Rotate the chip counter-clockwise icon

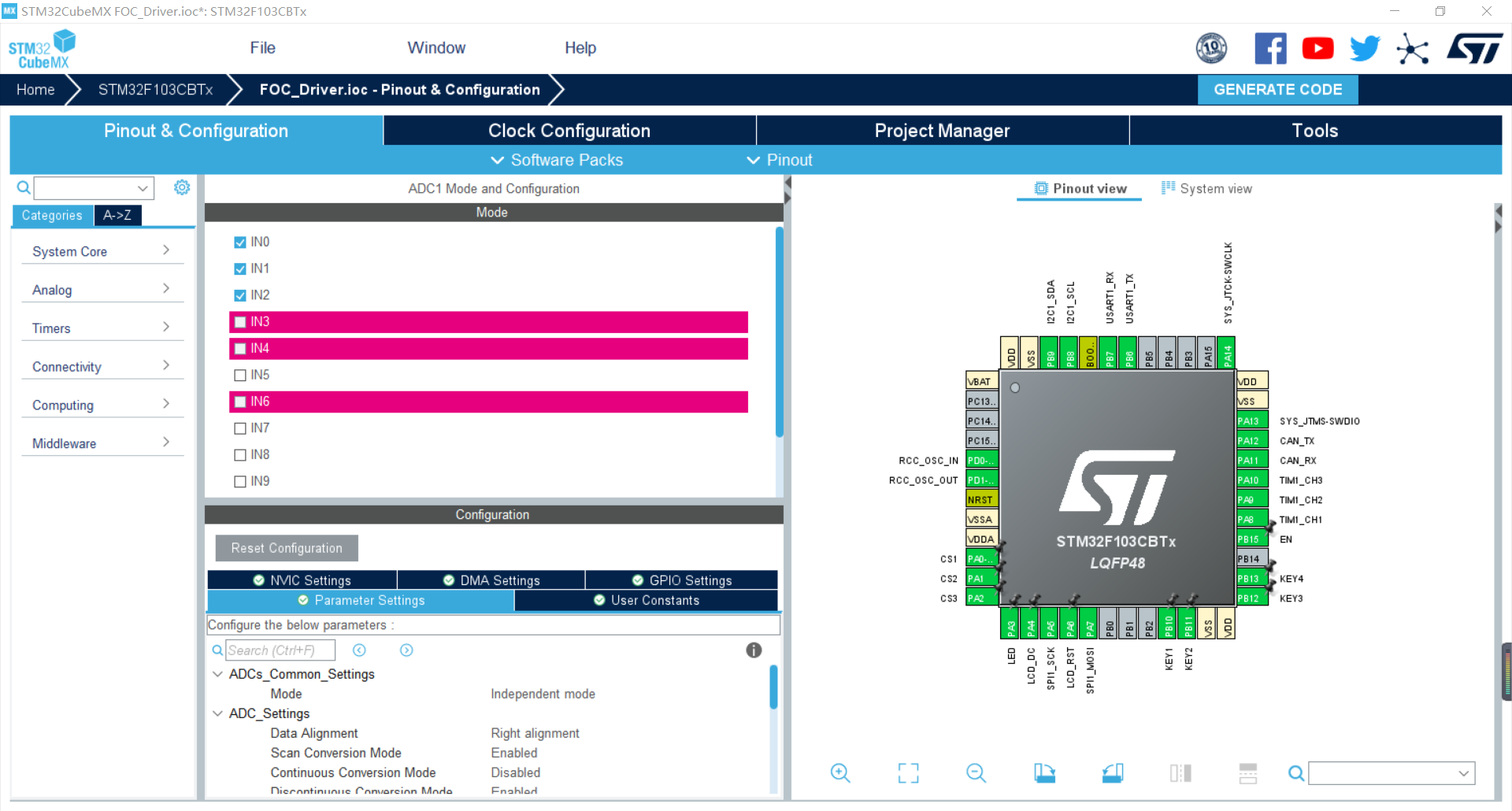(x=1113, y=773)
